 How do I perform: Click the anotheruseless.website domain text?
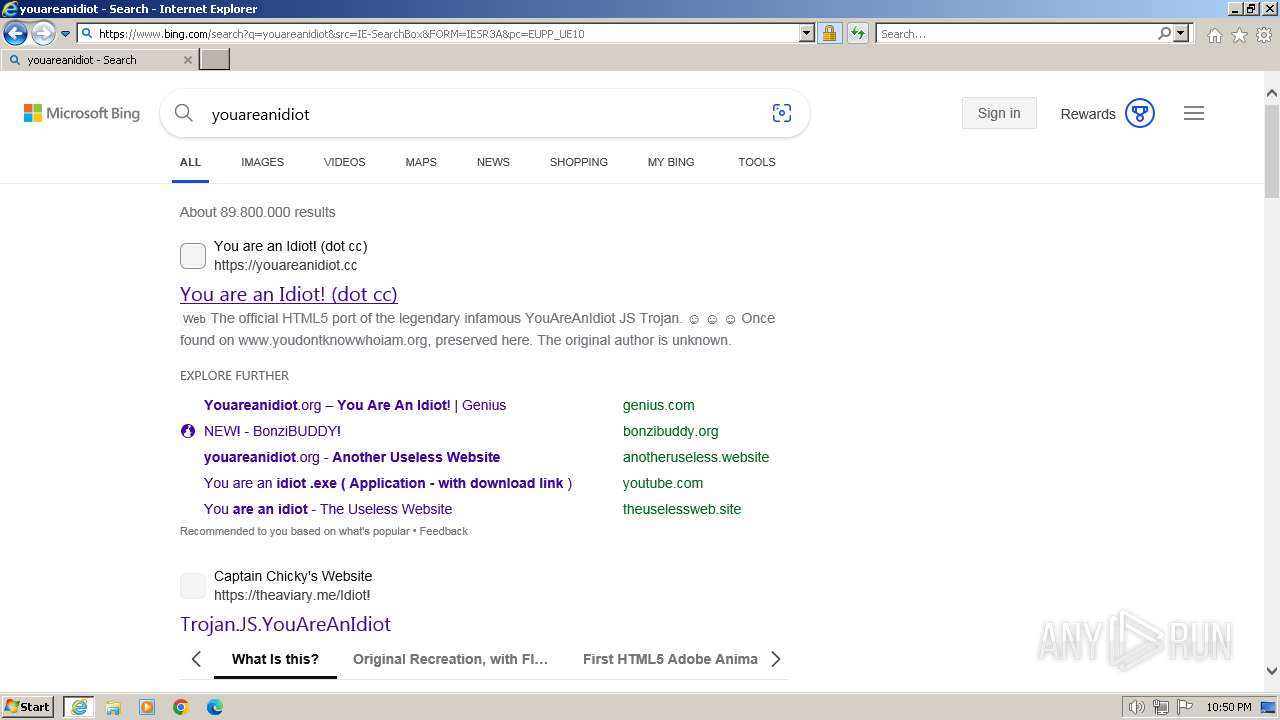tap(696, 457)
